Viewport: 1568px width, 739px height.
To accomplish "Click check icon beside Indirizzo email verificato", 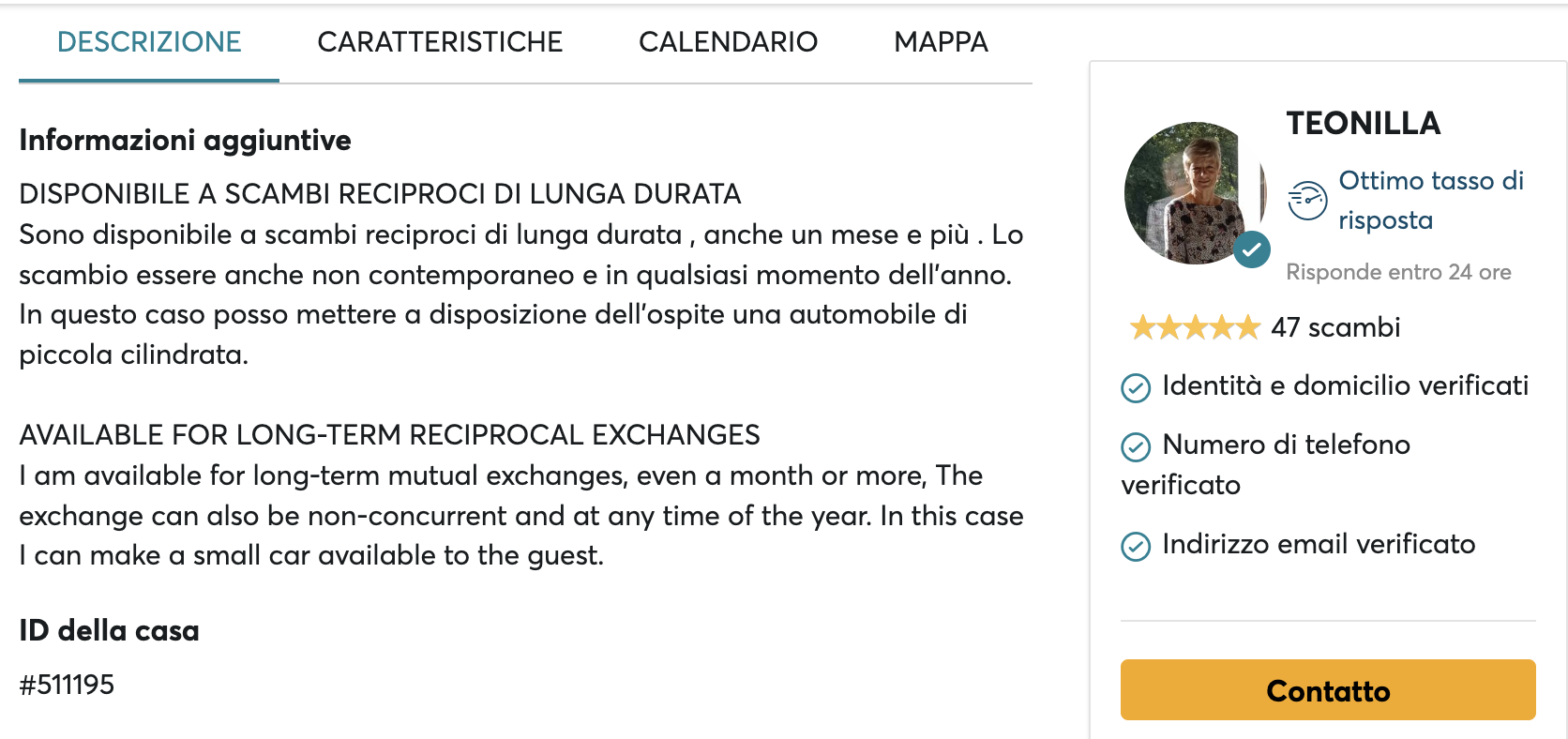I will pos(1136,546).
